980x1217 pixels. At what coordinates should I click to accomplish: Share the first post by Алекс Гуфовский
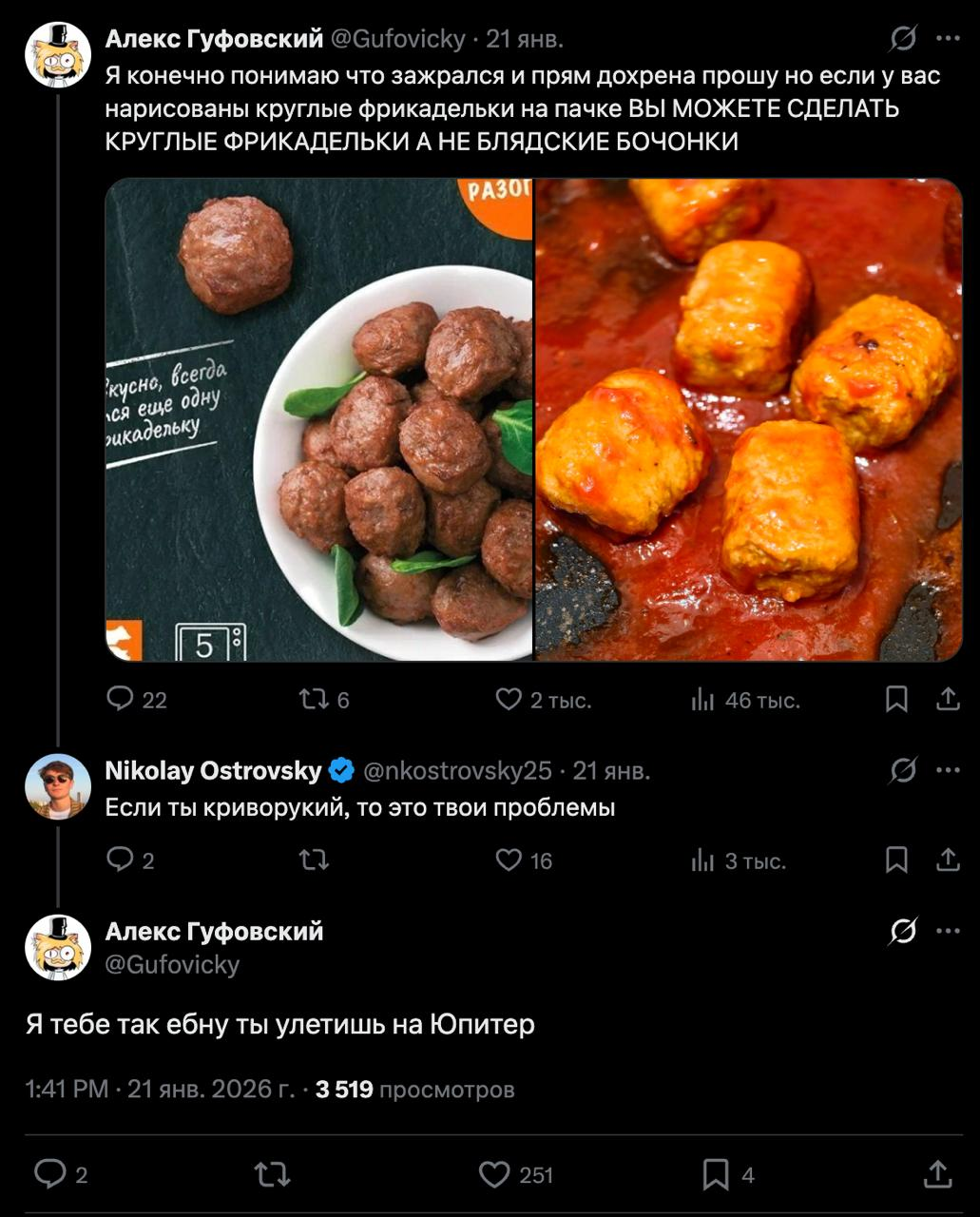(x=948, y=700)
